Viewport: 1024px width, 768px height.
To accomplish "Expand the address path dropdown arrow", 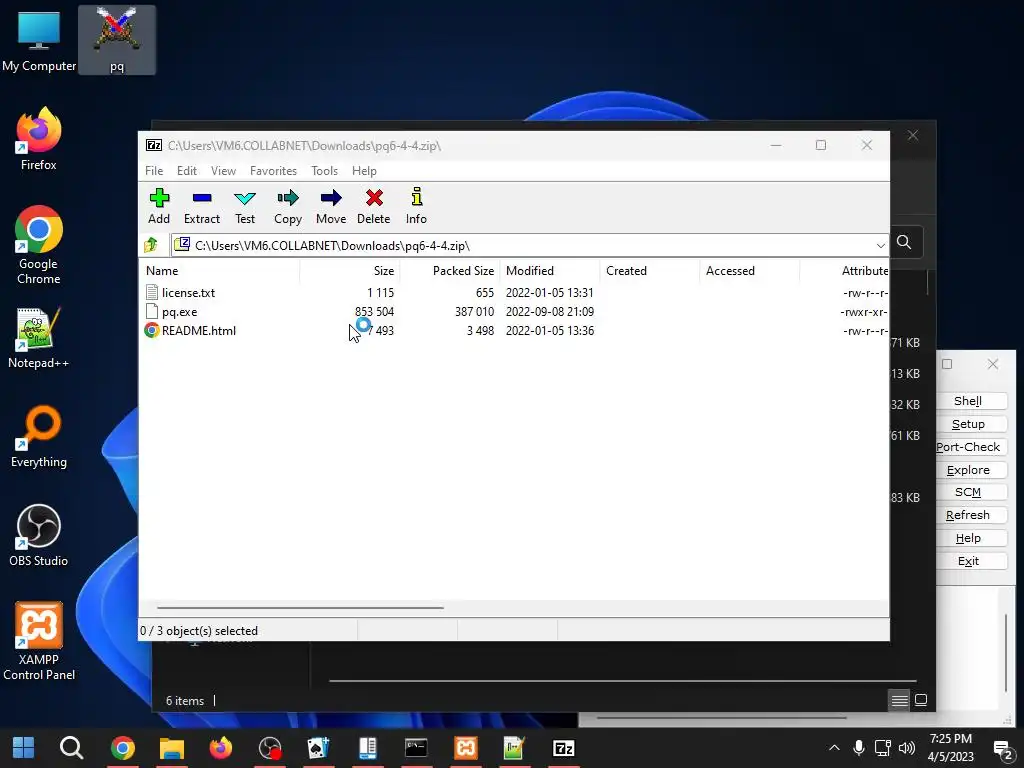I will click(880, 246).
